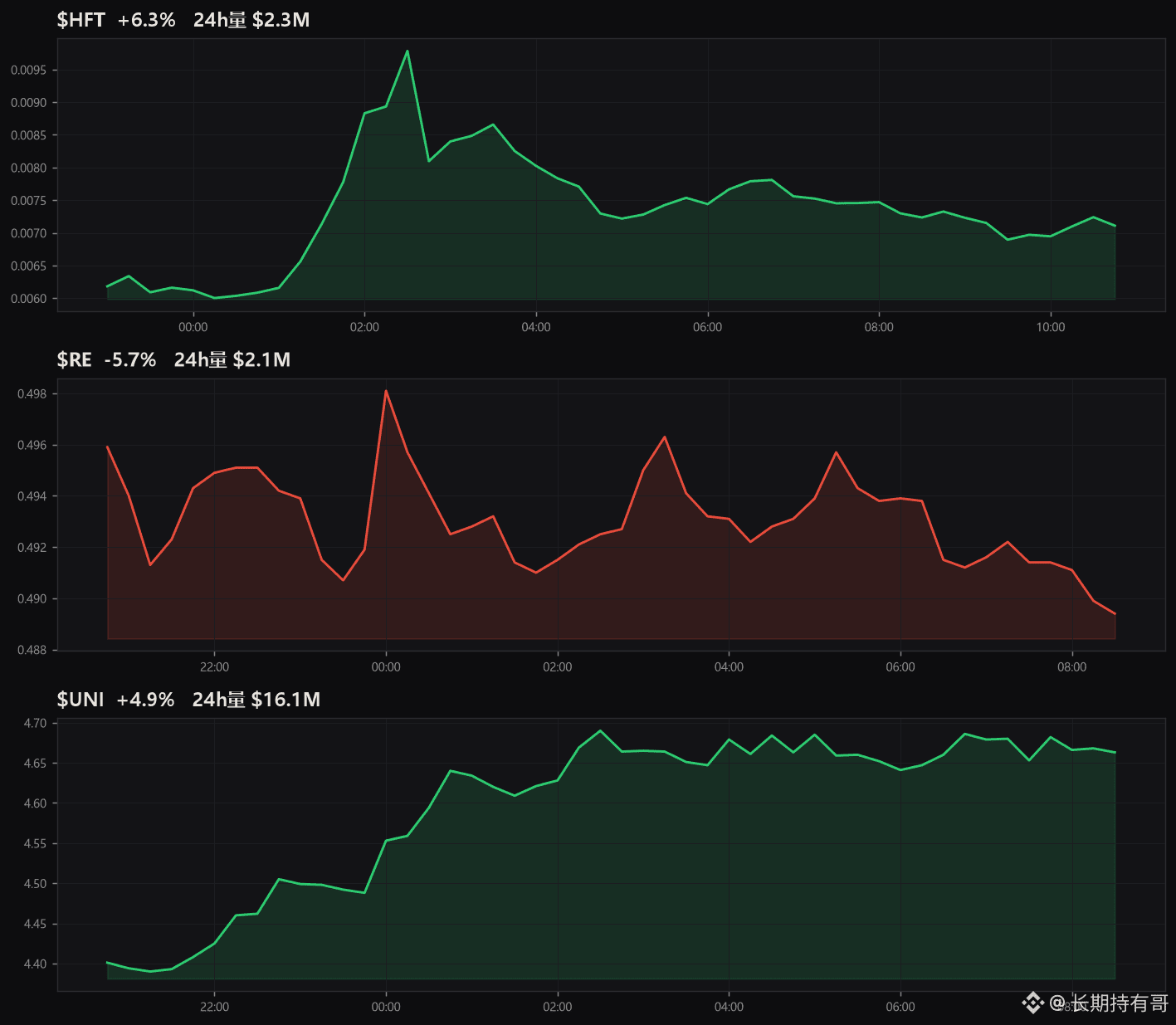This screenshot has height=1025, width=1176.
Task: Click the +6.3% change next to $HFT
Action: 147,20
